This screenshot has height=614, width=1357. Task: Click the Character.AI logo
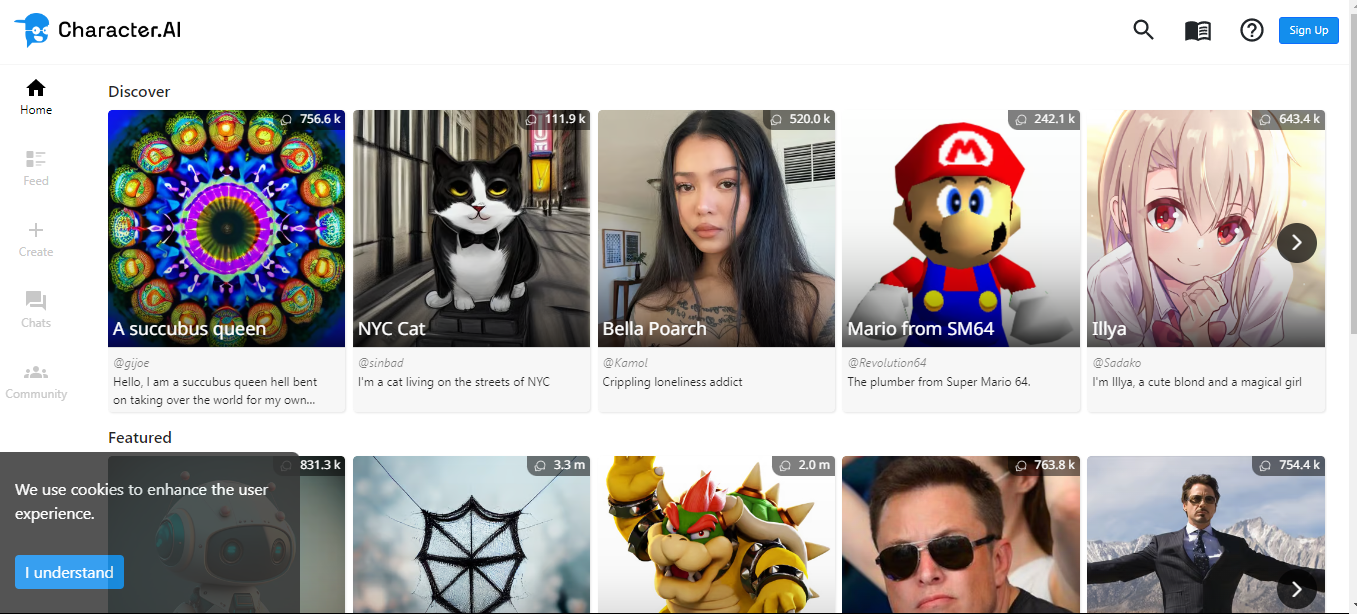(98, 30)
